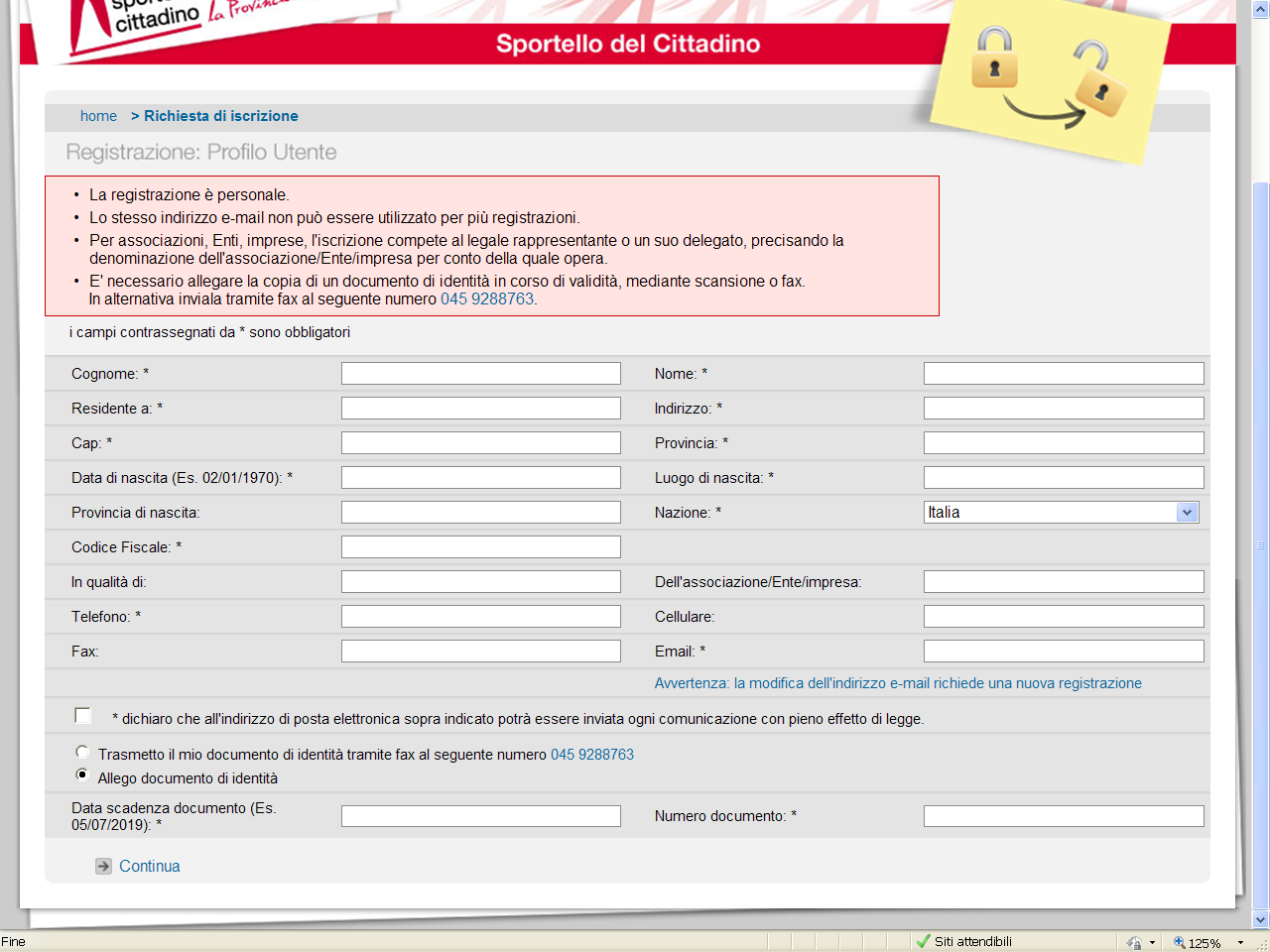Click the status bar security settings icon
This screenshot has width=1270, height=952.
click(1134, 942)
